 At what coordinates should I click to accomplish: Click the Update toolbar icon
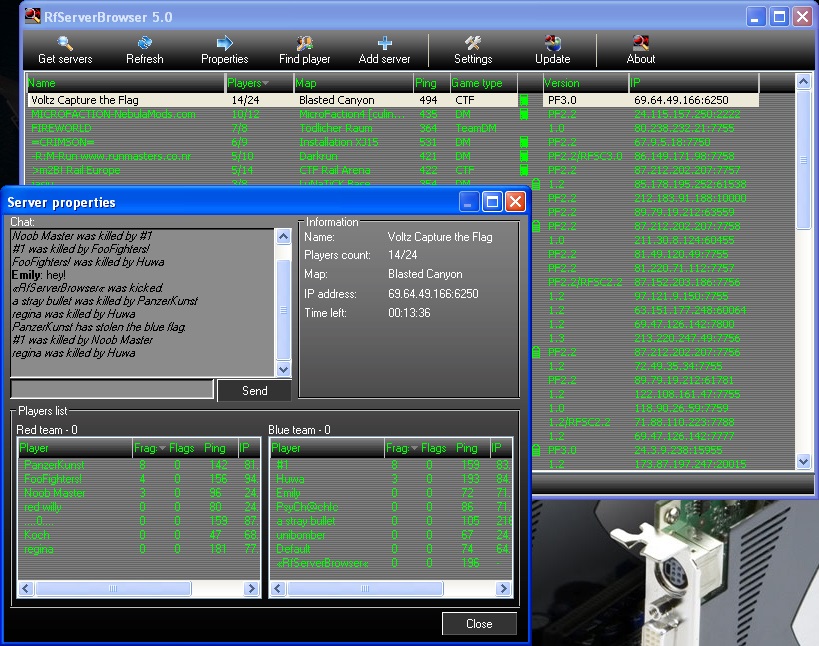[x=552, y=43]
